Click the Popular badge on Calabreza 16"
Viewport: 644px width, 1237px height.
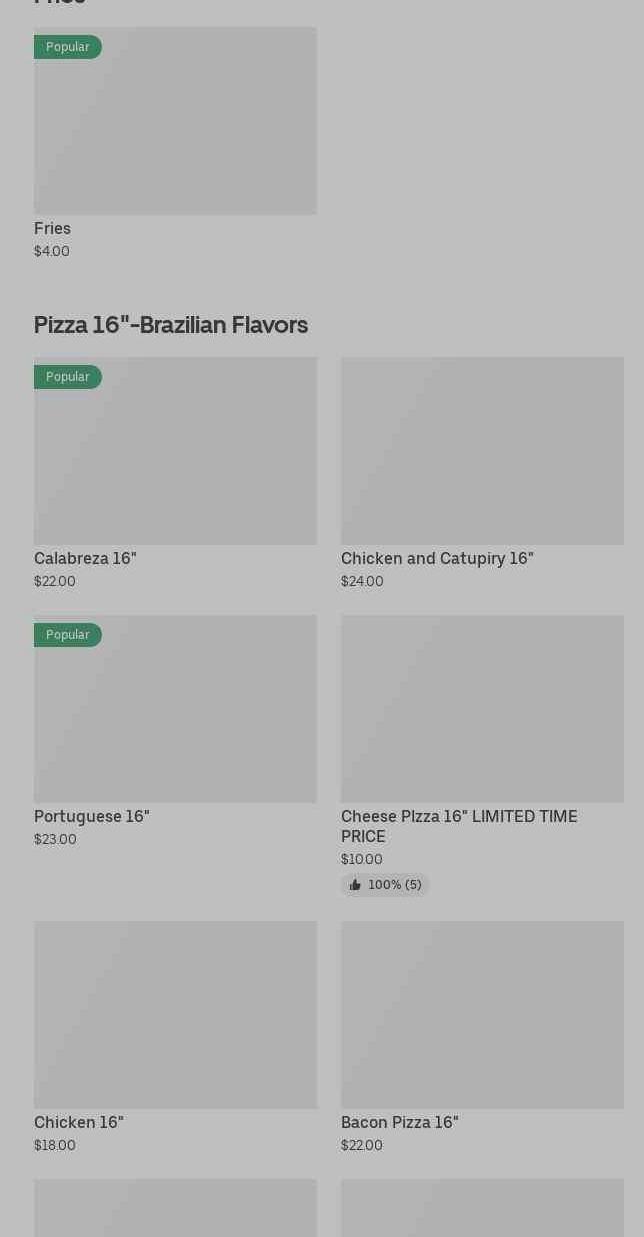click(x=67, y=377)
